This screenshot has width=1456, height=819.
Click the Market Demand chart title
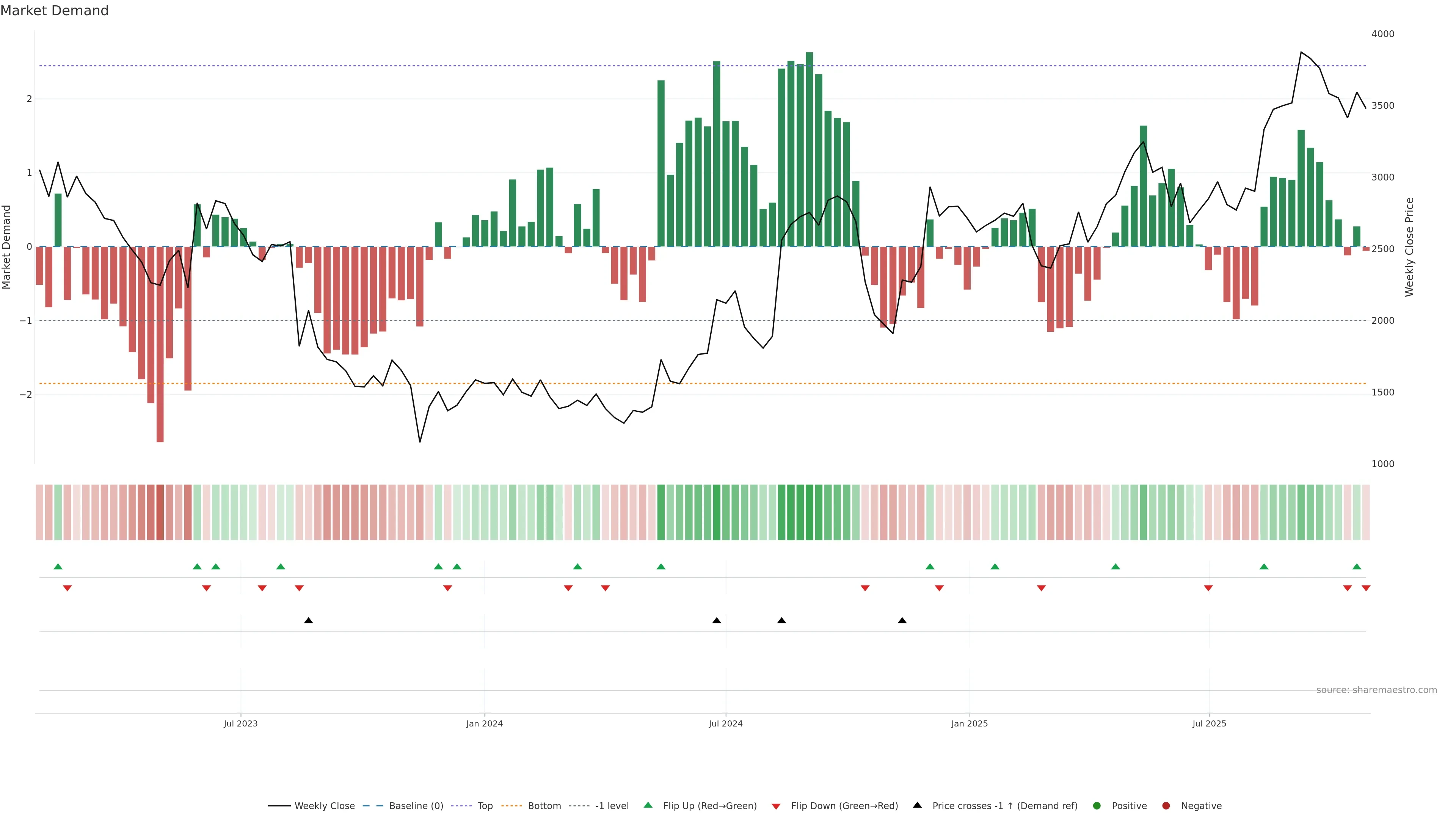click(x=55, y=11)
